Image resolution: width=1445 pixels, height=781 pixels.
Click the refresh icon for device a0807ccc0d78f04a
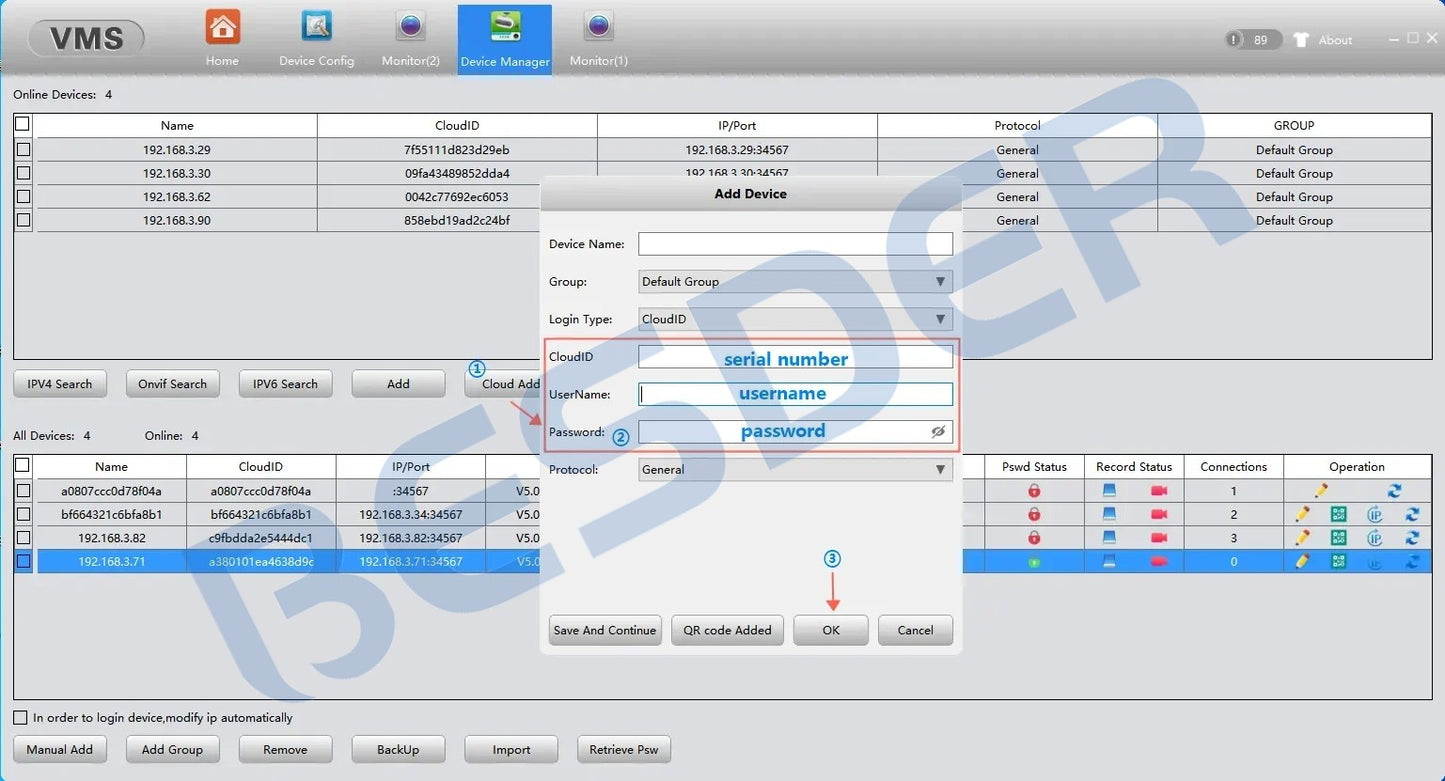[x=1394, y=491]
